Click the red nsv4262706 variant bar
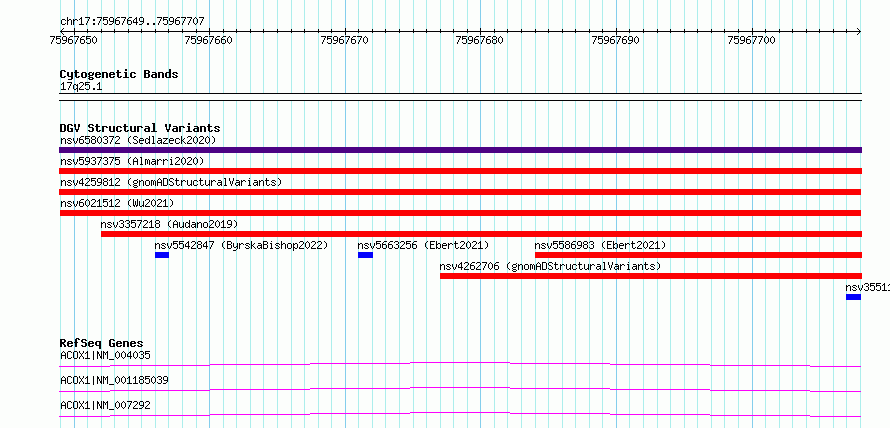890x428 pixels. click(x=650, y=276)
